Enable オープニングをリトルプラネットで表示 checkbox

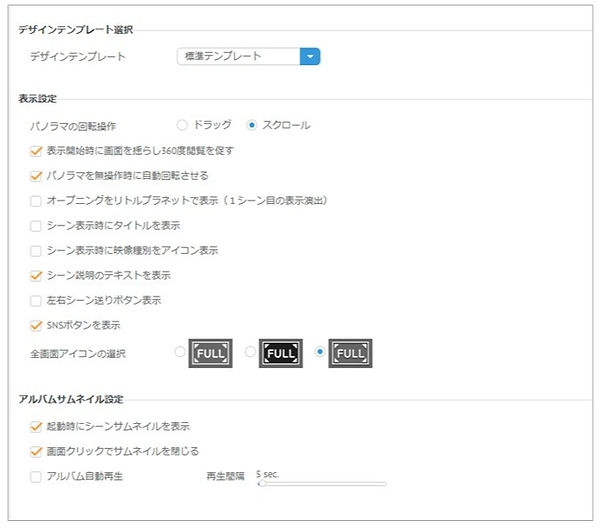36,200
